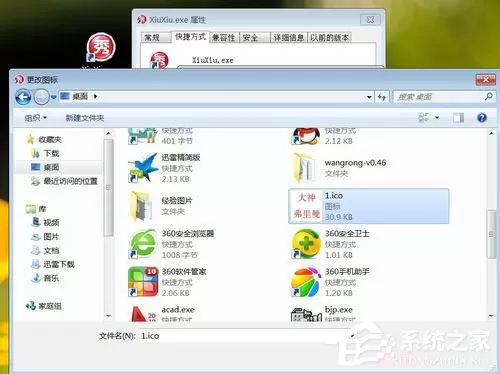The width and height of the screenshot is (500, 374).
Task: Click the 迅雷精简版 bird shortcut icon
Action: 143,168
